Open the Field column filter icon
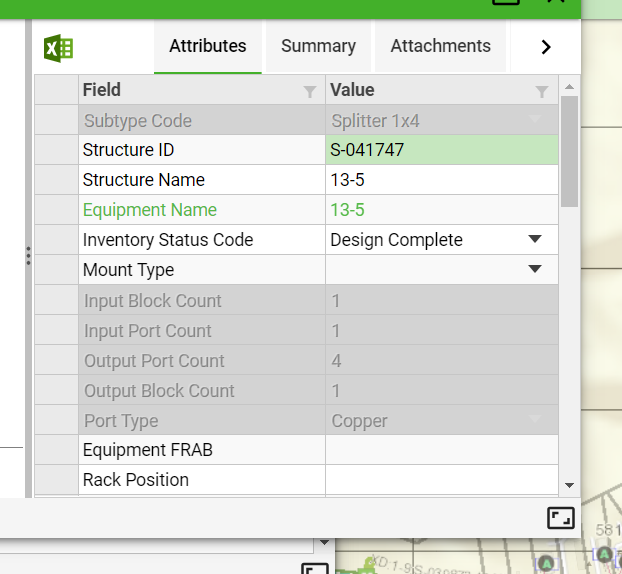 pos(310,91)
